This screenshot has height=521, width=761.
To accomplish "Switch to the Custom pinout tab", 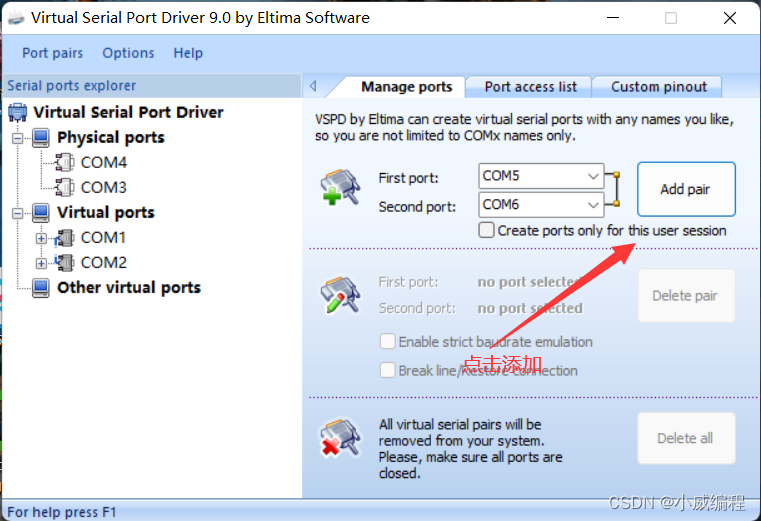I will [x=659, y=87].
